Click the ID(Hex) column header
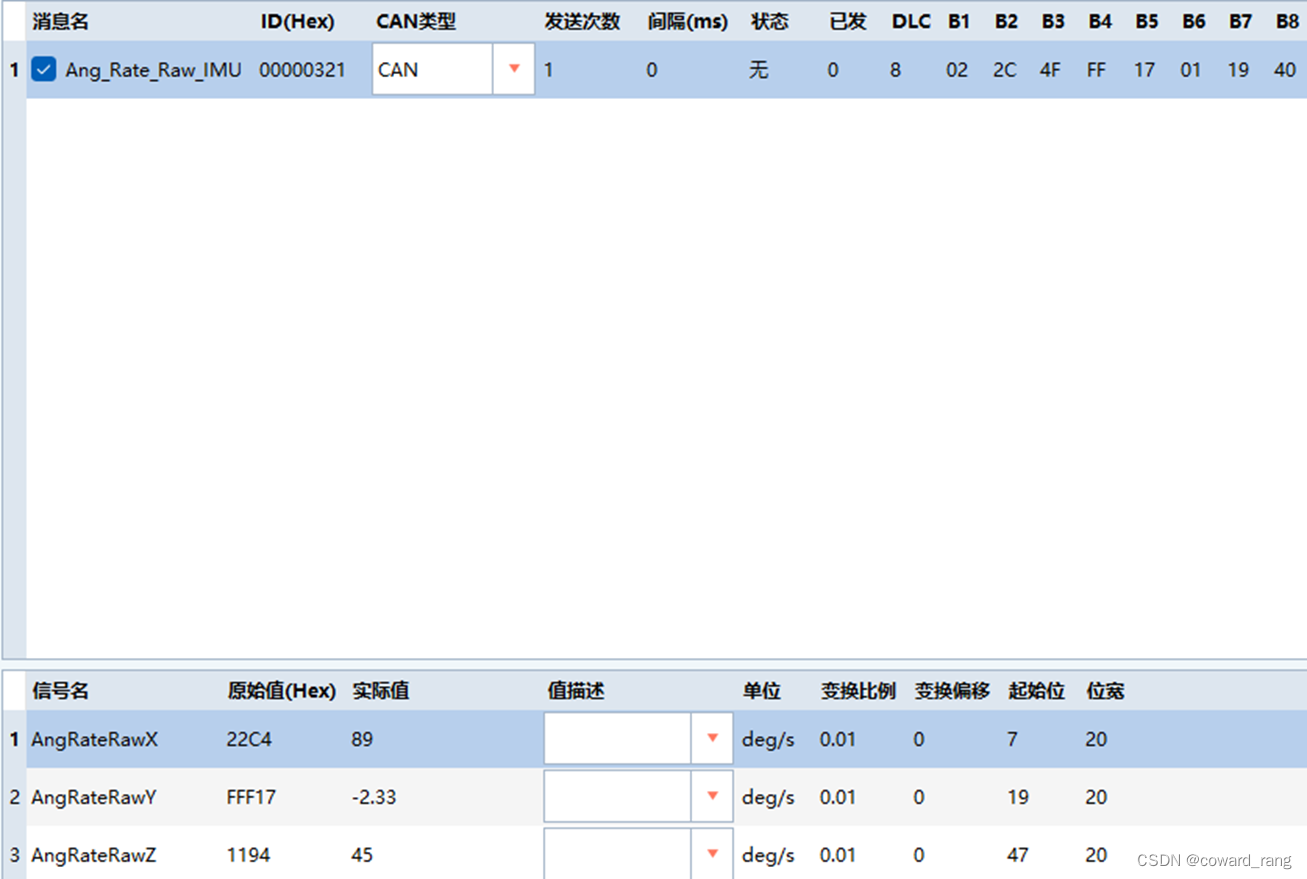Viewport: 1307px width, 879px height. pos(298,21)
